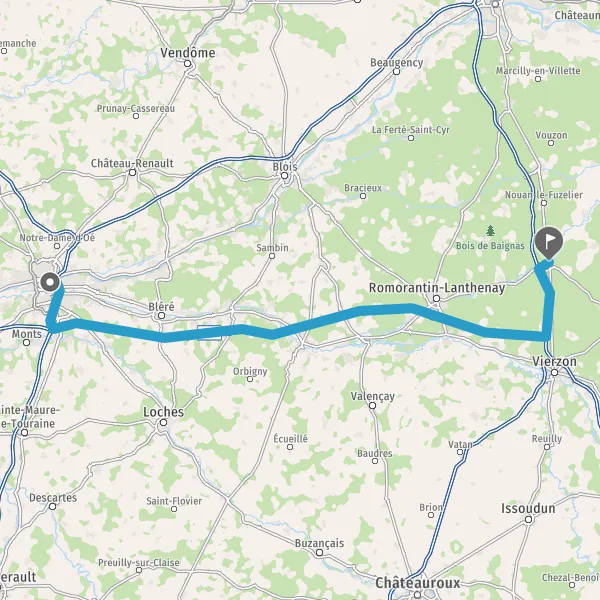Select the Vendôme city dot
The image size is (600, 600).
[188, 64]
